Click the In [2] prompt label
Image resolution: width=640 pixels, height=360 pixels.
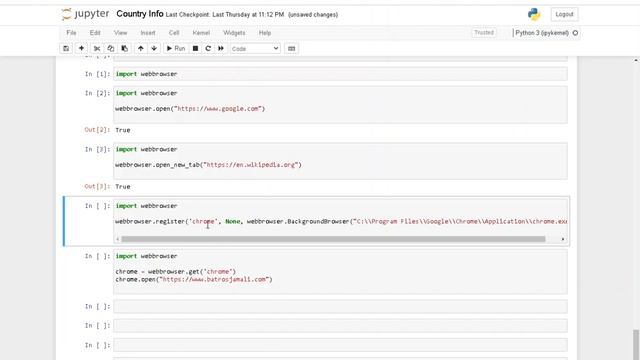point(97,93)
